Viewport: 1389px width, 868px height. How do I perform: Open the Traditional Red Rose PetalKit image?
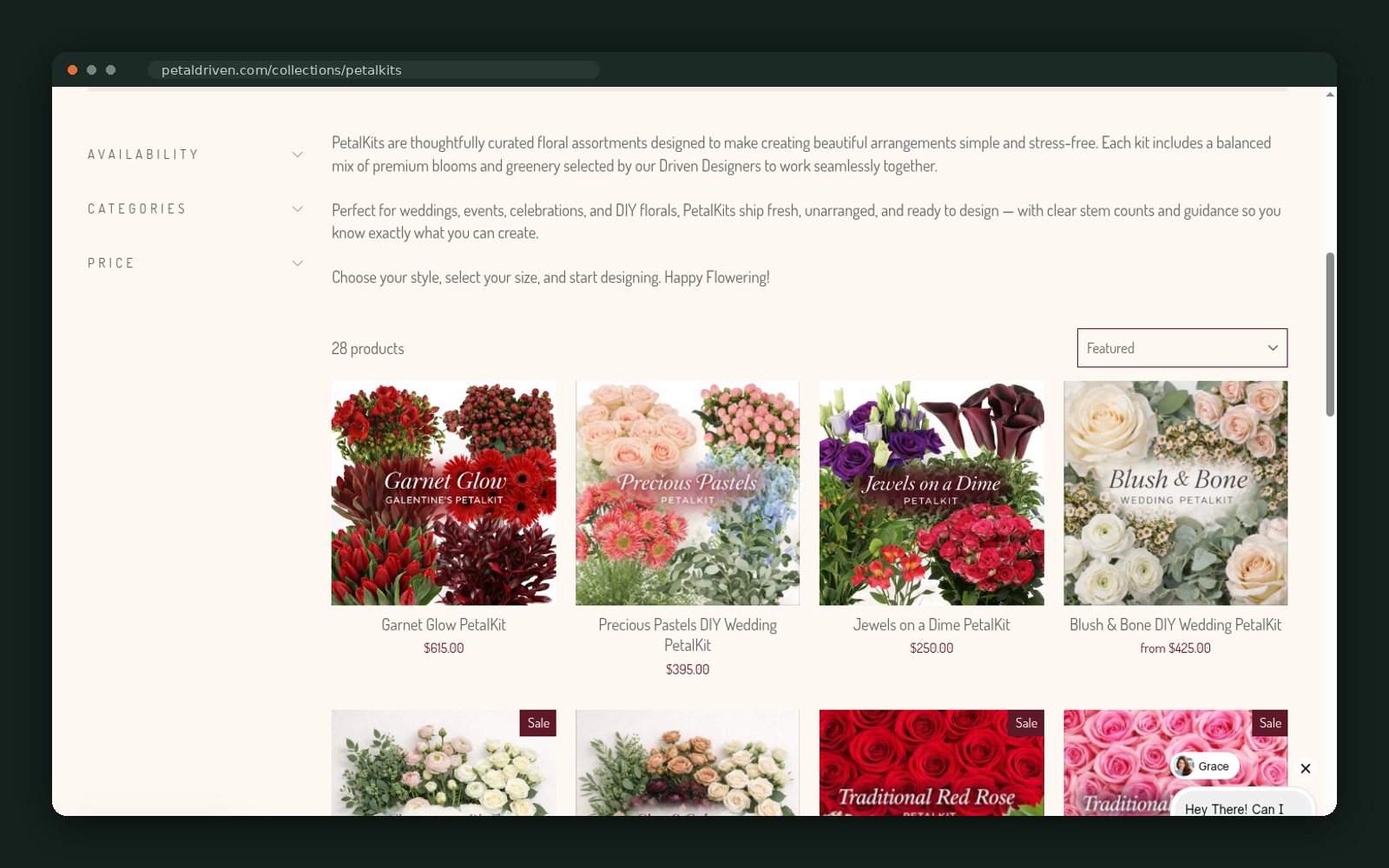931,763
